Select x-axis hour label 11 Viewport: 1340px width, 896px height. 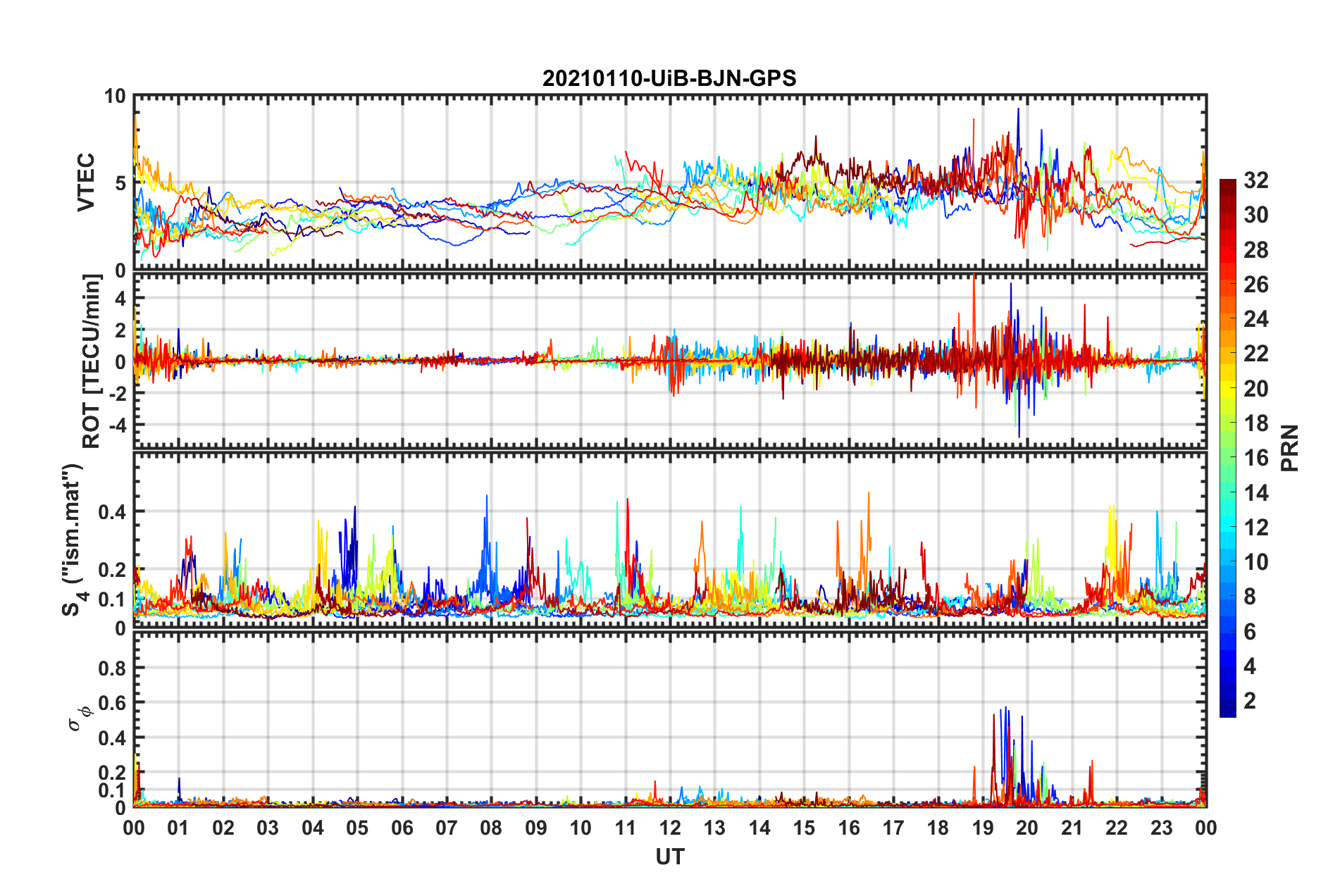(626, 828)
